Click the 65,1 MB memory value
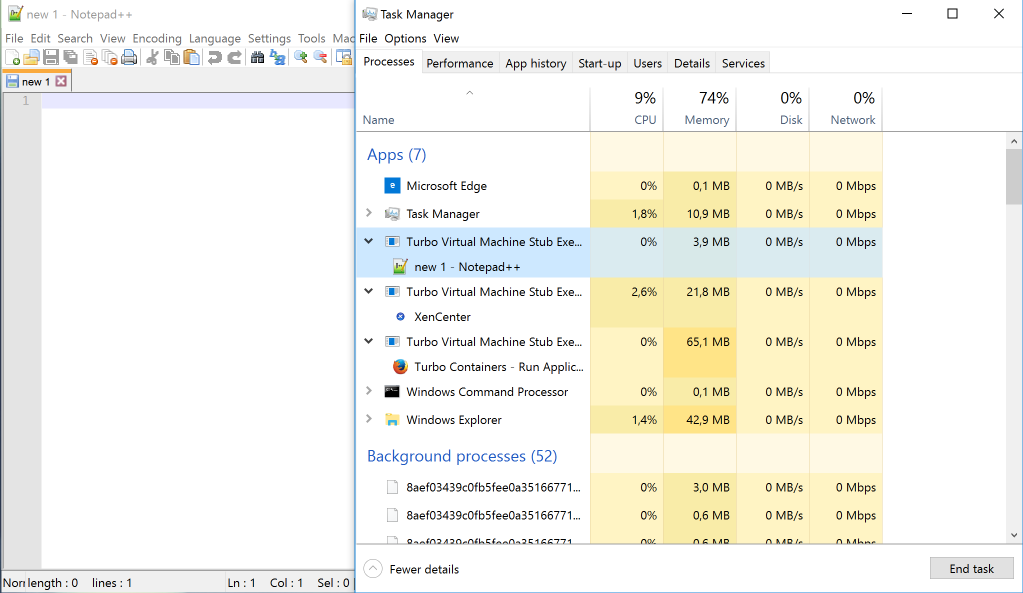This screenshot has width=1023, height=593. point(708,342)
